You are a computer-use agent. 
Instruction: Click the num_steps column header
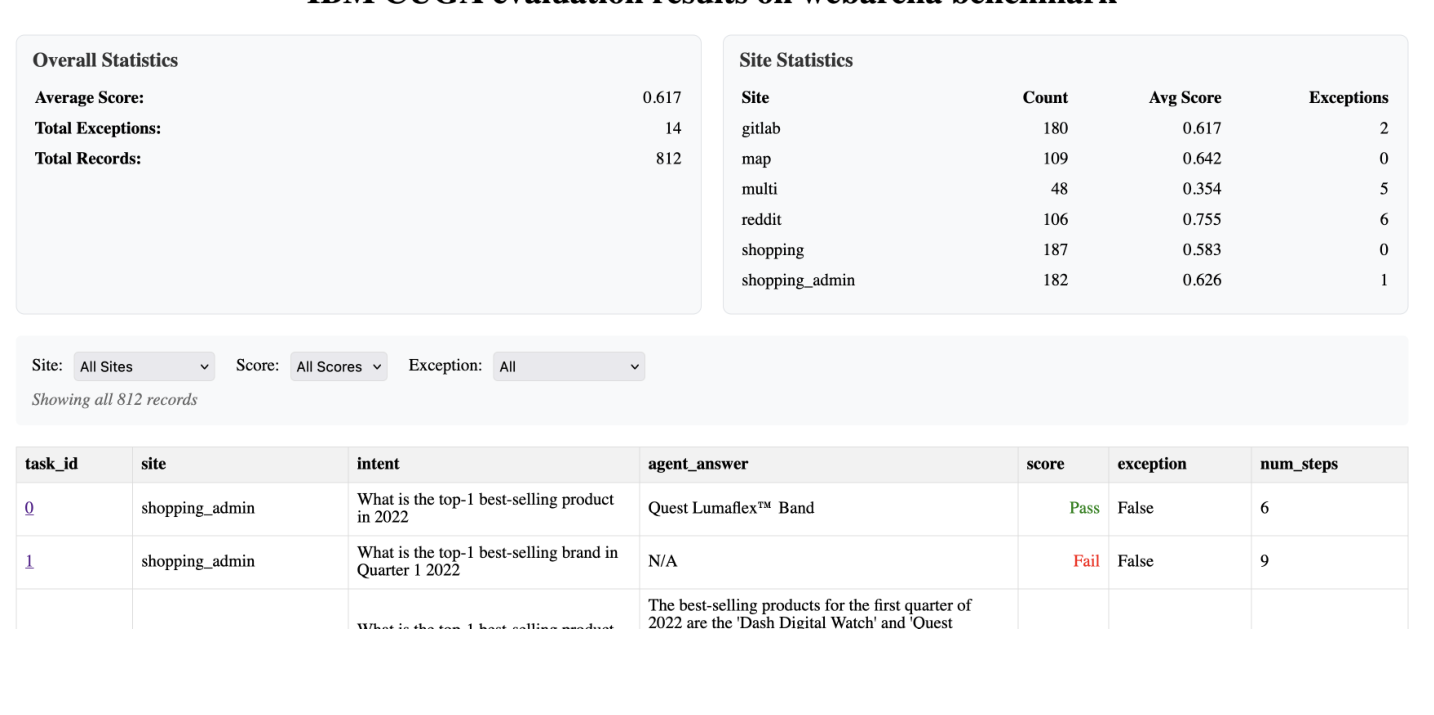(x=1299, y=464)
